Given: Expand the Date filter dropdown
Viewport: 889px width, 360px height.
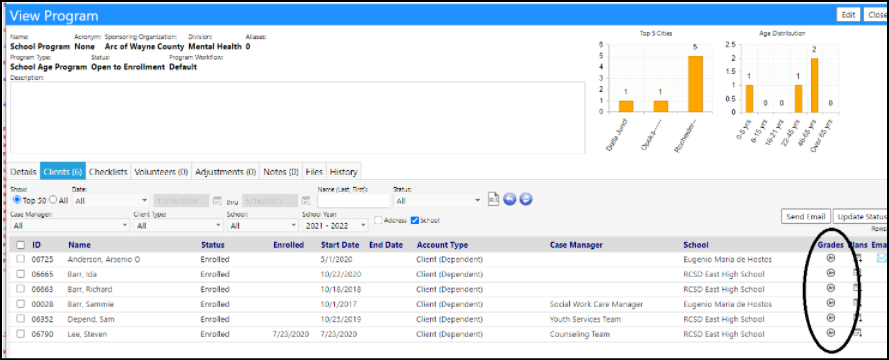Looking at the screenshot, I should [x=110, y=201].
